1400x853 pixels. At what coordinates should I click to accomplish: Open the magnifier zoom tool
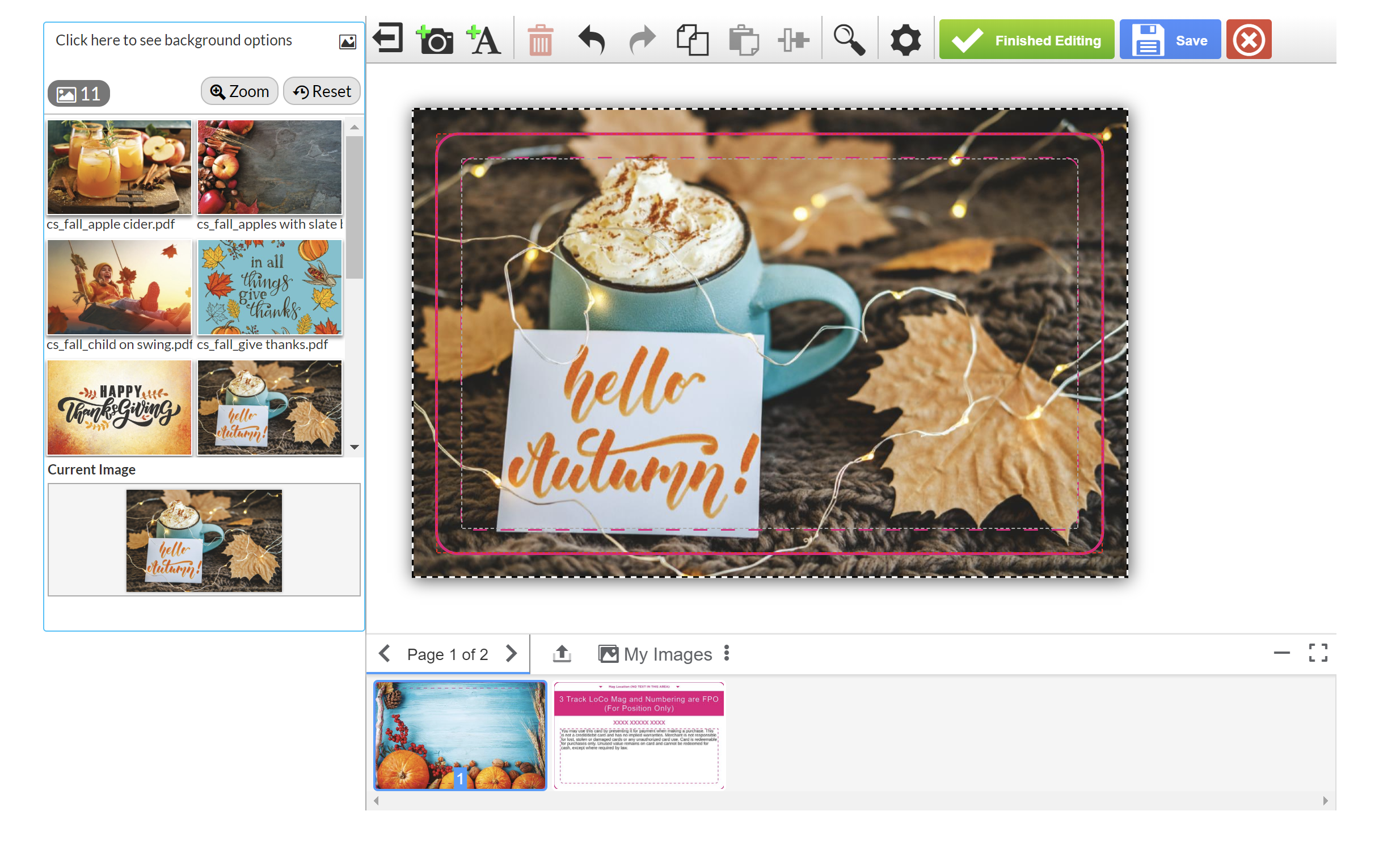point(849,40)
